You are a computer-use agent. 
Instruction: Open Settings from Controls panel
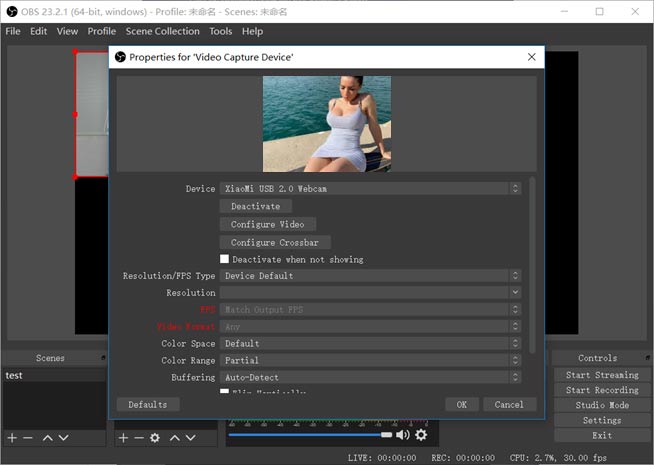[602, 420]
